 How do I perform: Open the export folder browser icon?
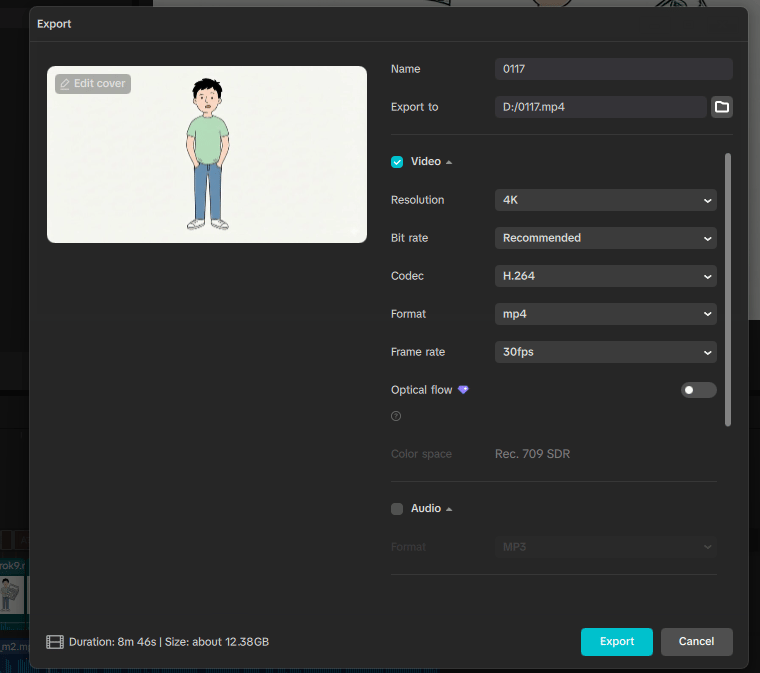[x=722, y=107]
